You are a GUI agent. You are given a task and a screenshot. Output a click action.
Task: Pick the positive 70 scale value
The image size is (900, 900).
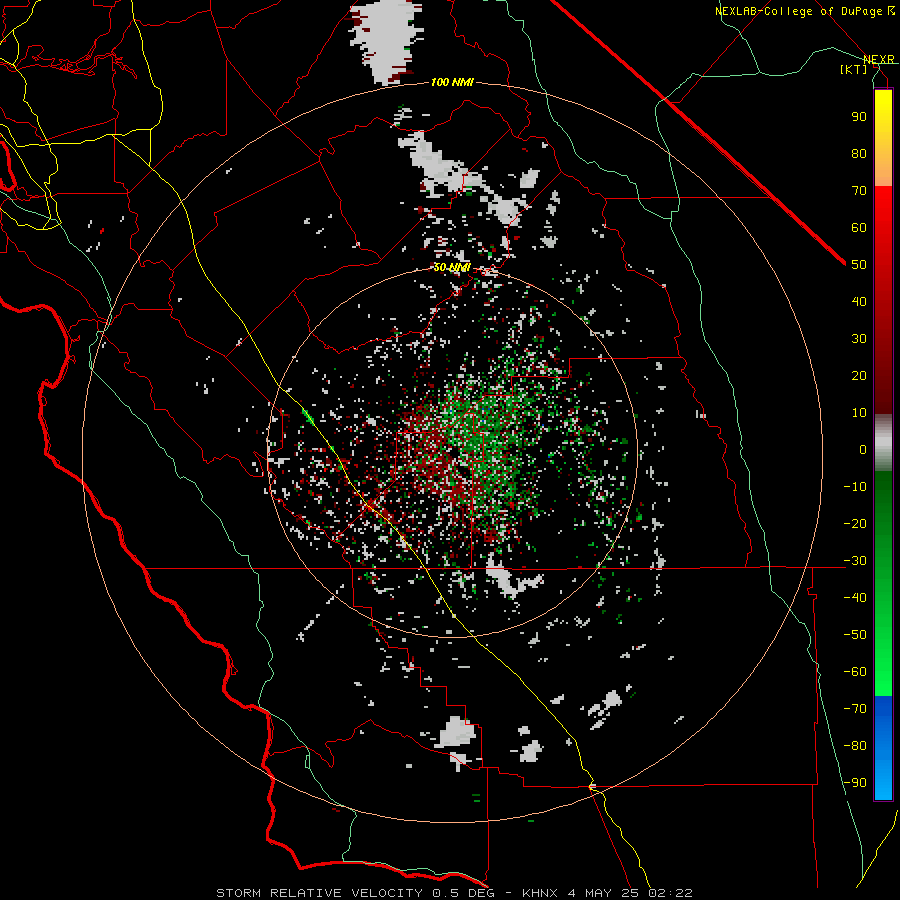859,191
